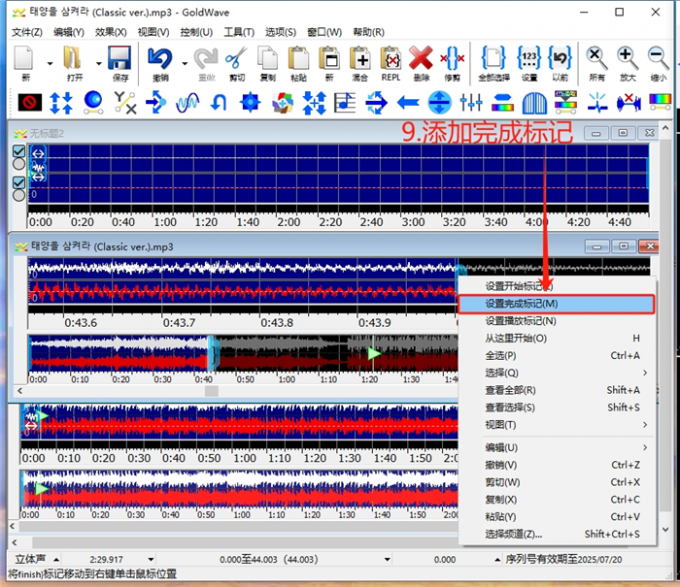
Task: Click the blue finish marker in mp3 overview
Action: [x=213, y=353]
